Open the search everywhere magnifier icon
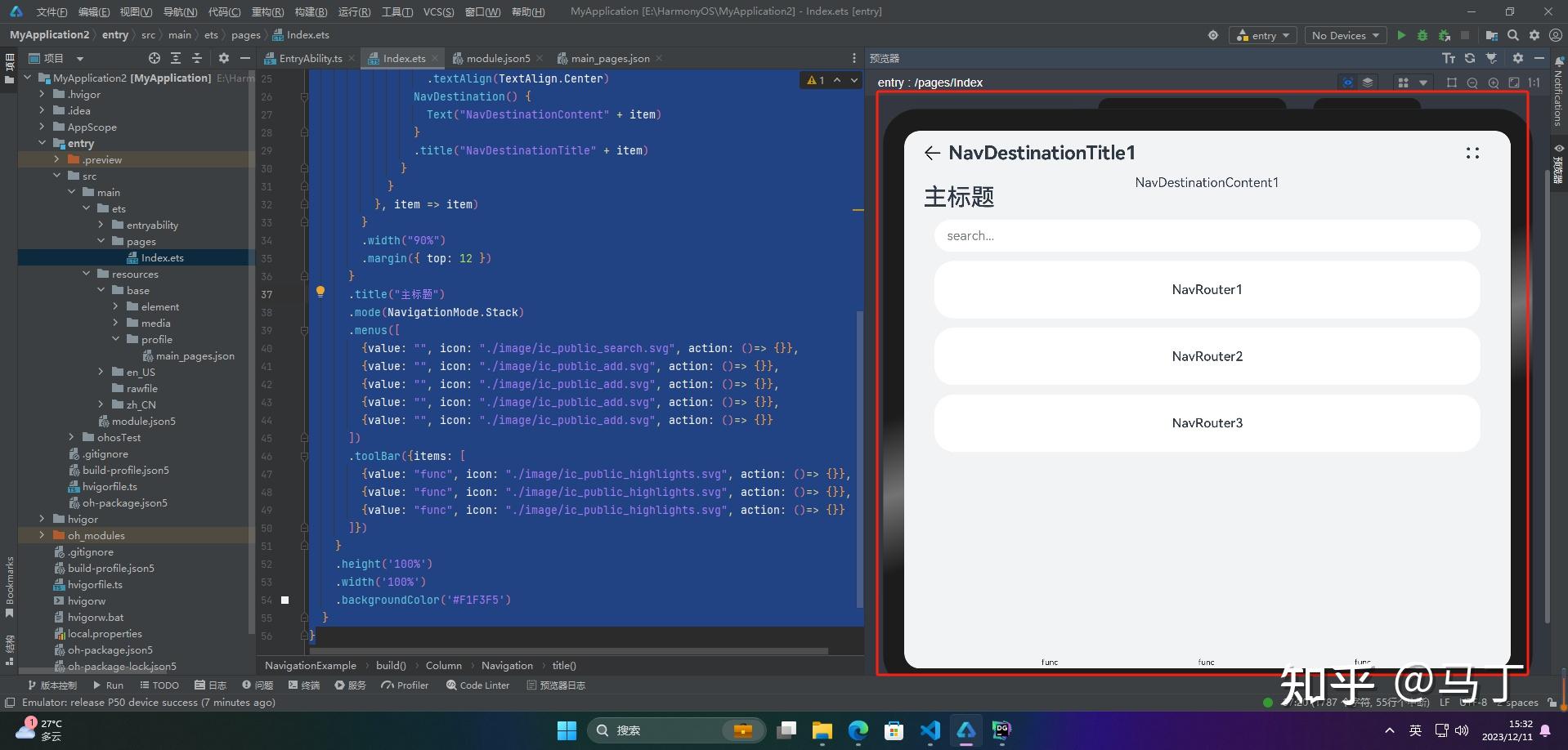 pos(1513,35)
